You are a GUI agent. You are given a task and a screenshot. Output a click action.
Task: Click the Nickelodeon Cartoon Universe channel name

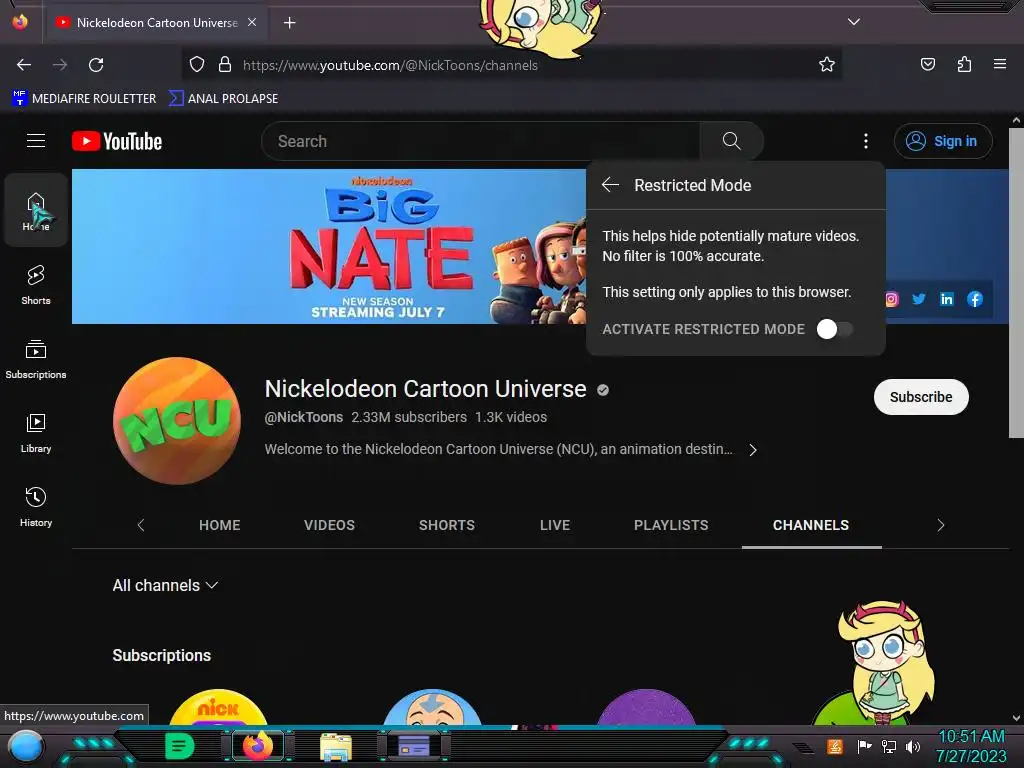(425, 389)
